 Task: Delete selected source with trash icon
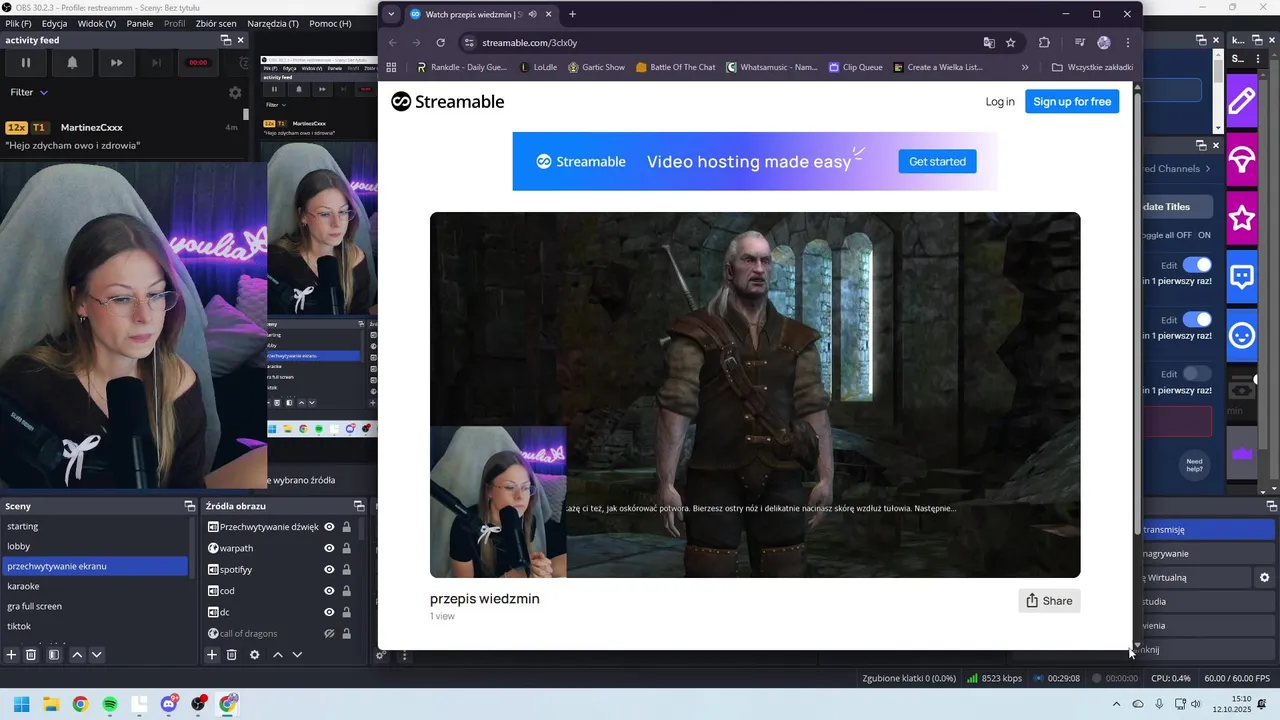pos(231,655)
